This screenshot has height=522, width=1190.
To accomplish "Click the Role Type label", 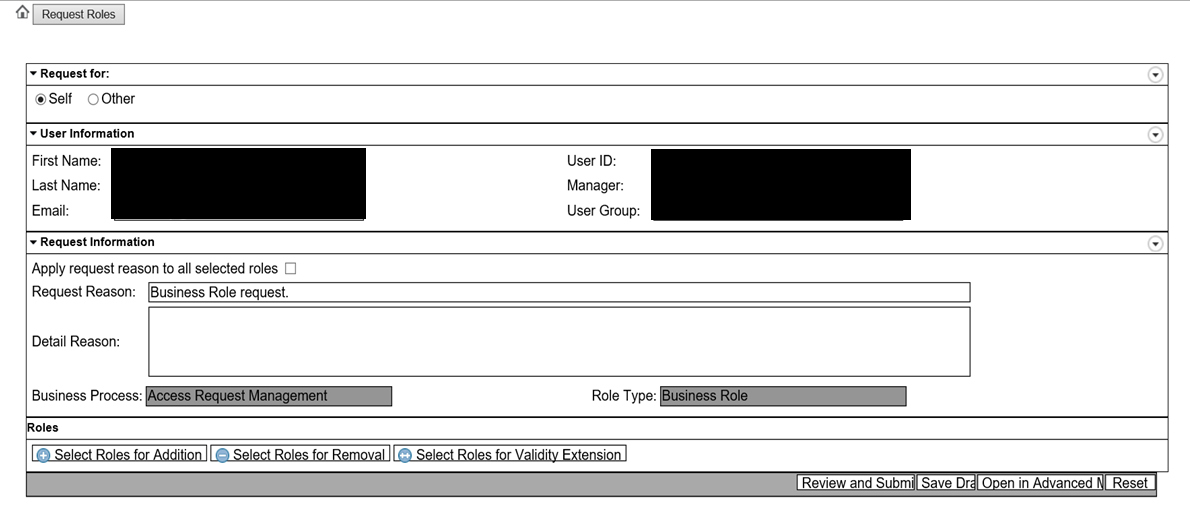I will click(x=624, y=396).
